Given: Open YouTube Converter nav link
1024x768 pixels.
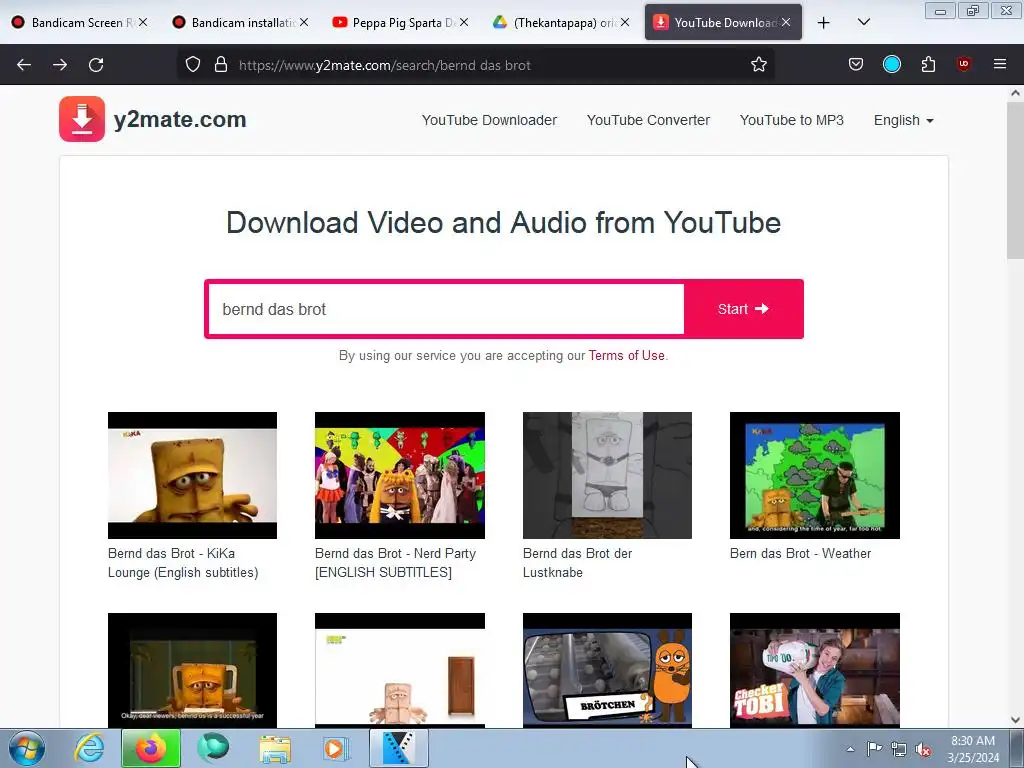Looking at the screenshot, I should (648, 120).
